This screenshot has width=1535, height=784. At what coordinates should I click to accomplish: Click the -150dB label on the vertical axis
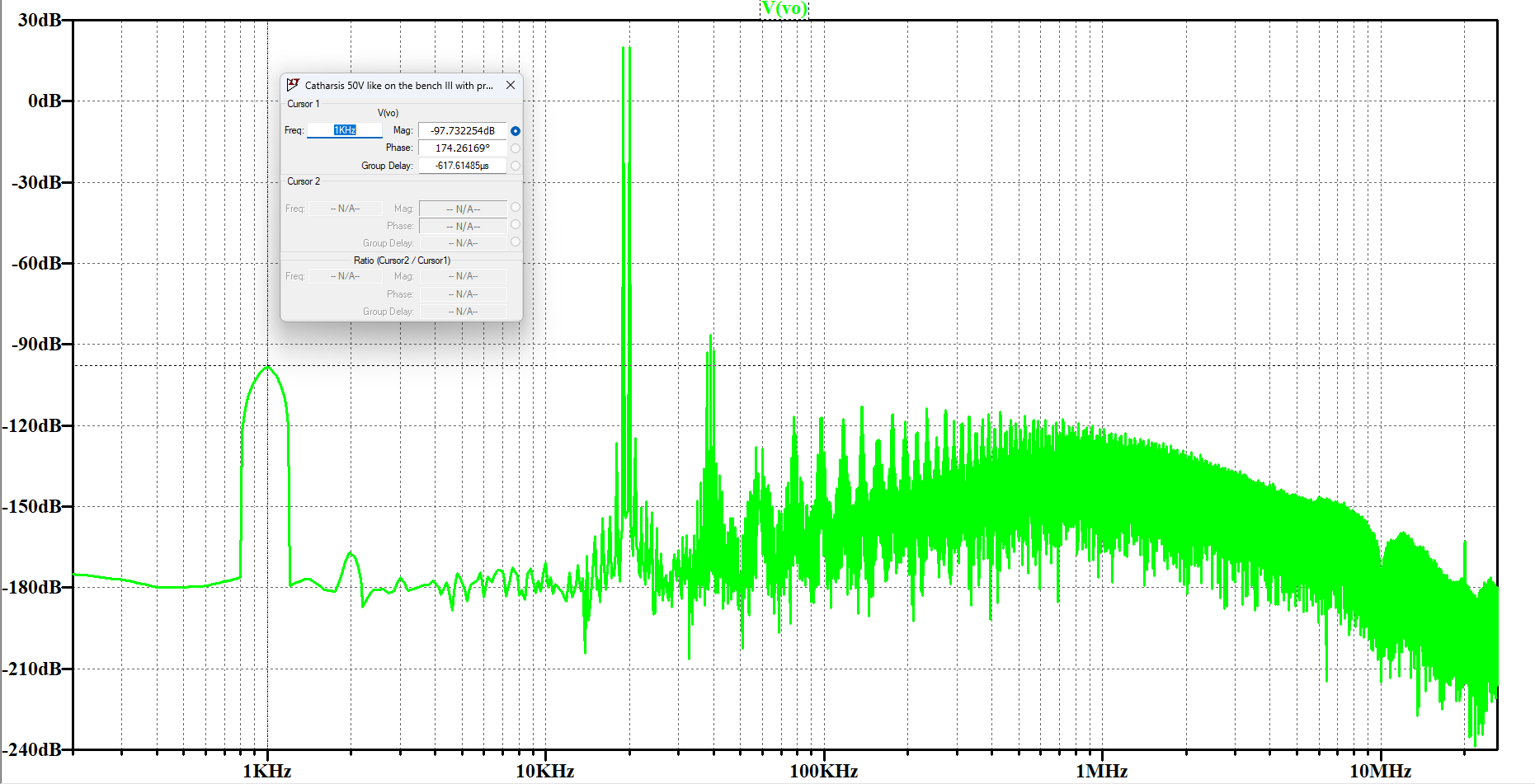(32, 506)
